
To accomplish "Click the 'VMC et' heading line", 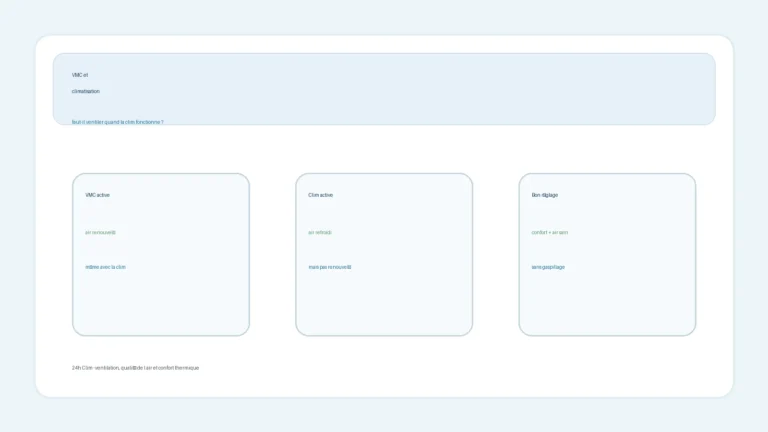I will tap(80, 75).
